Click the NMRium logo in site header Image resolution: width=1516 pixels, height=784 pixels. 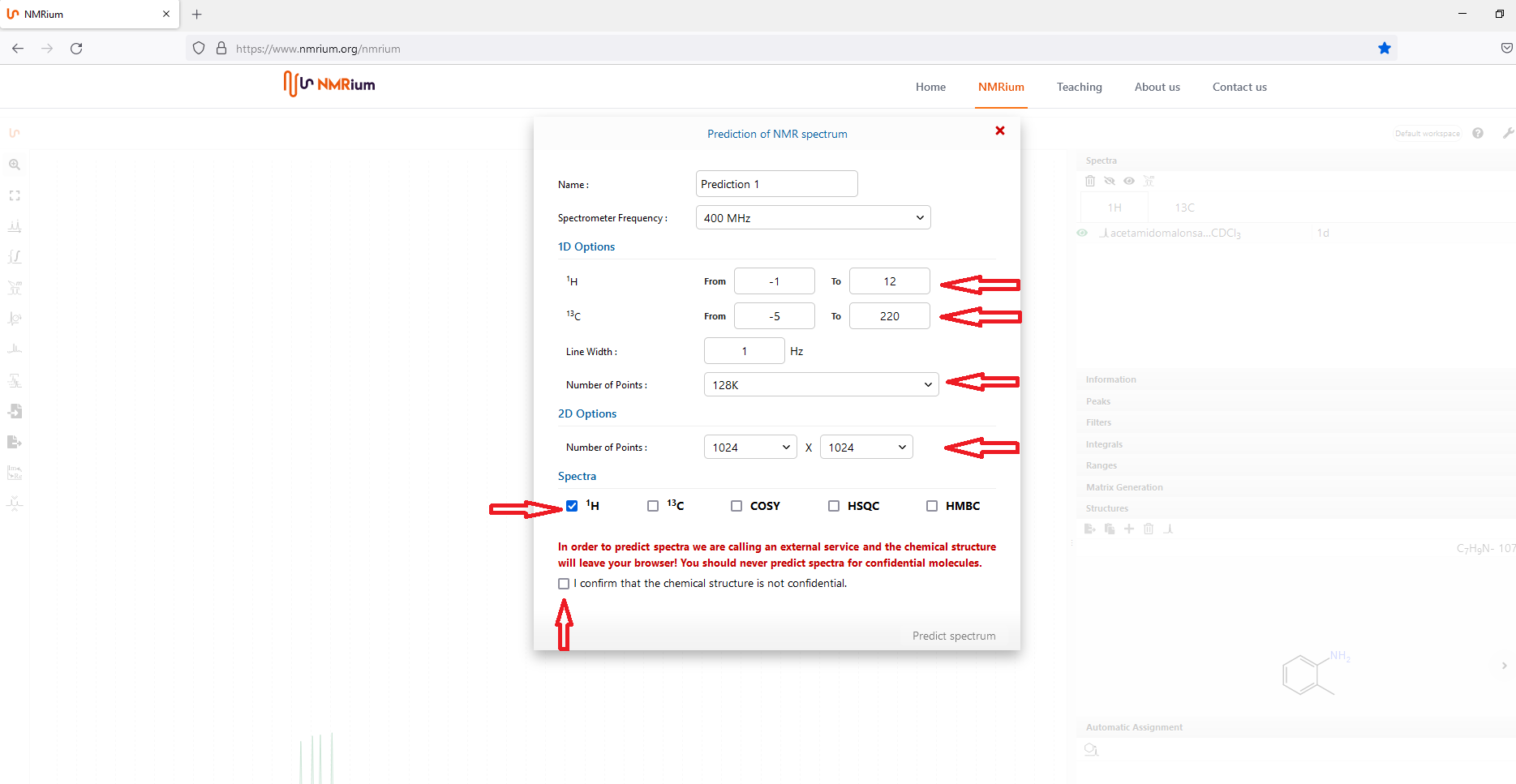(329, 84)
